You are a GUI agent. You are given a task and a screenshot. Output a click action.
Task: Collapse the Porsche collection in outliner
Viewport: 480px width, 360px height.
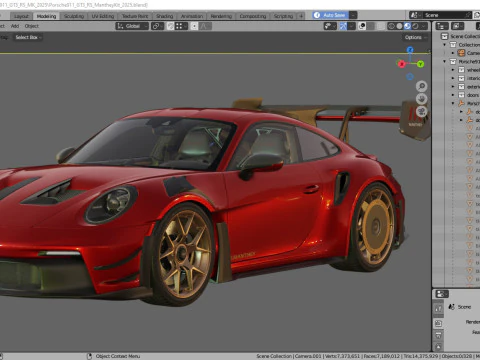click(x=445, y=61)
